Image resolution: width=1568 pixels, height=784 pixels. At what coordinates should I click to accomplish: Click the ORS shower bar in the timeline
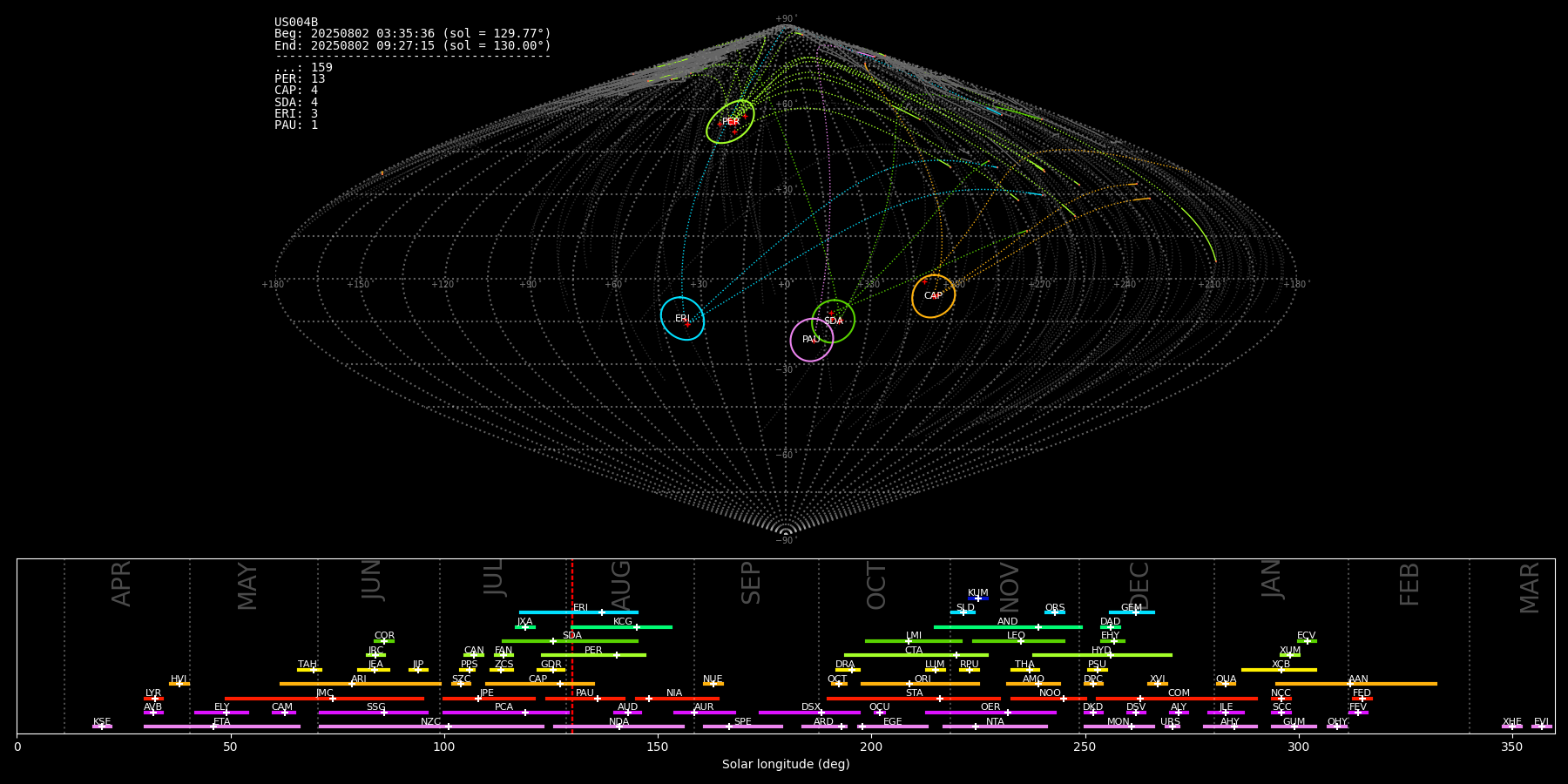coord(1055,612)
